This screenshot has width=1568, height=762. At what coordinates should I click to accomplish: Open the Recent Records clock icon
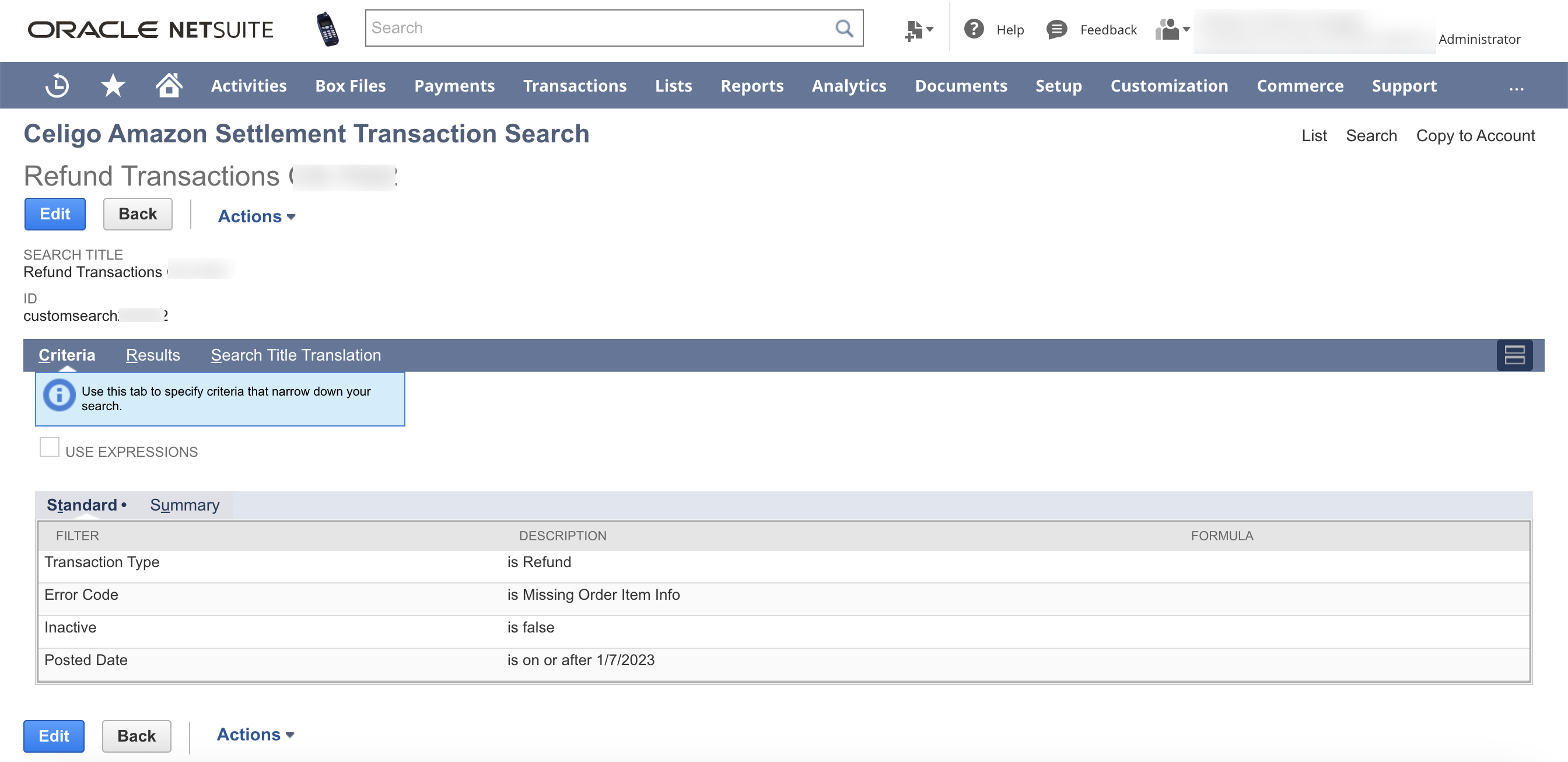(57, 85)
